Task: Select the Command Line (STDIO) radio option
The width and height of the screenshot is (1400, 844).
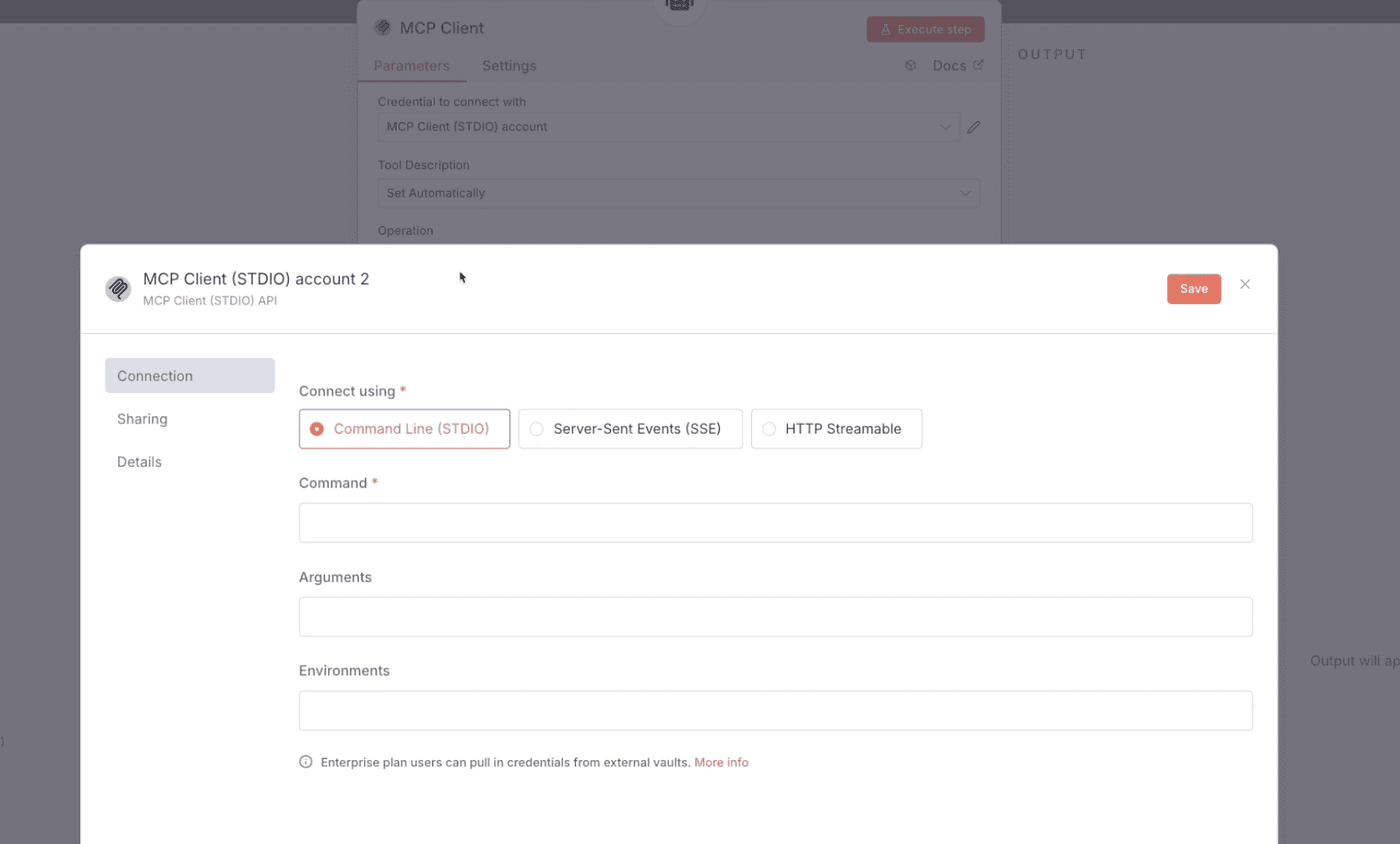Action: coord(404,429)
